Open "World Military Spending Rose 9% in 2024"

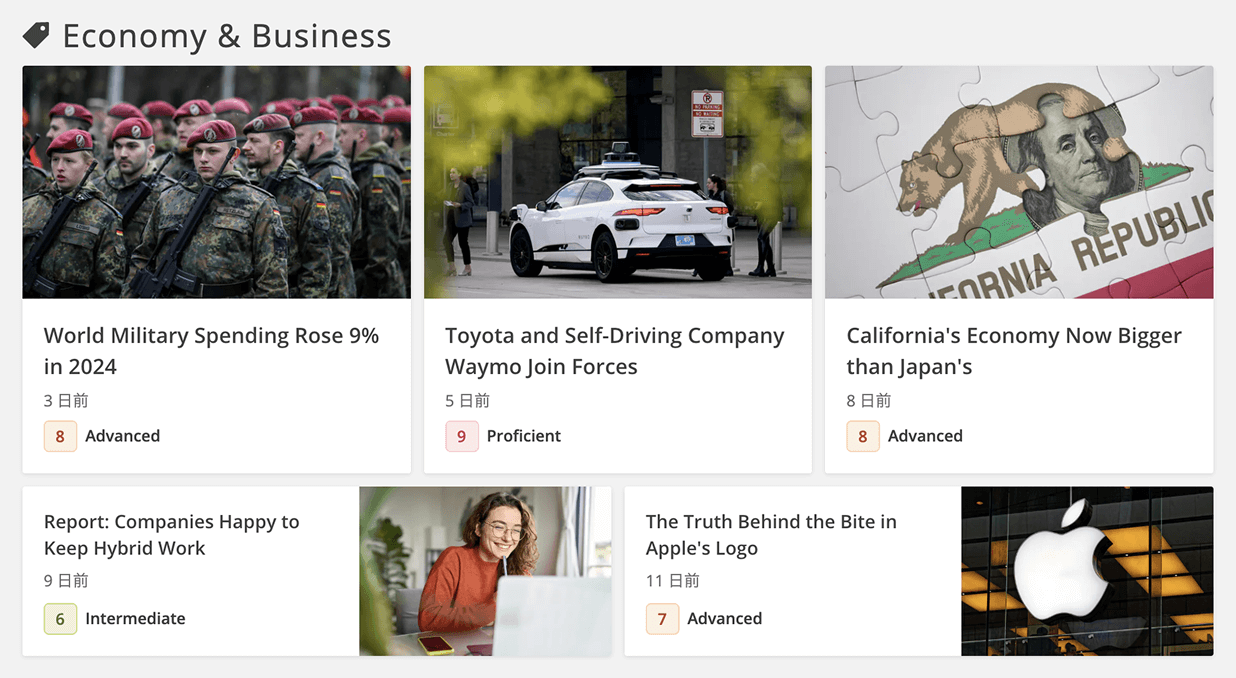(211, 351)
